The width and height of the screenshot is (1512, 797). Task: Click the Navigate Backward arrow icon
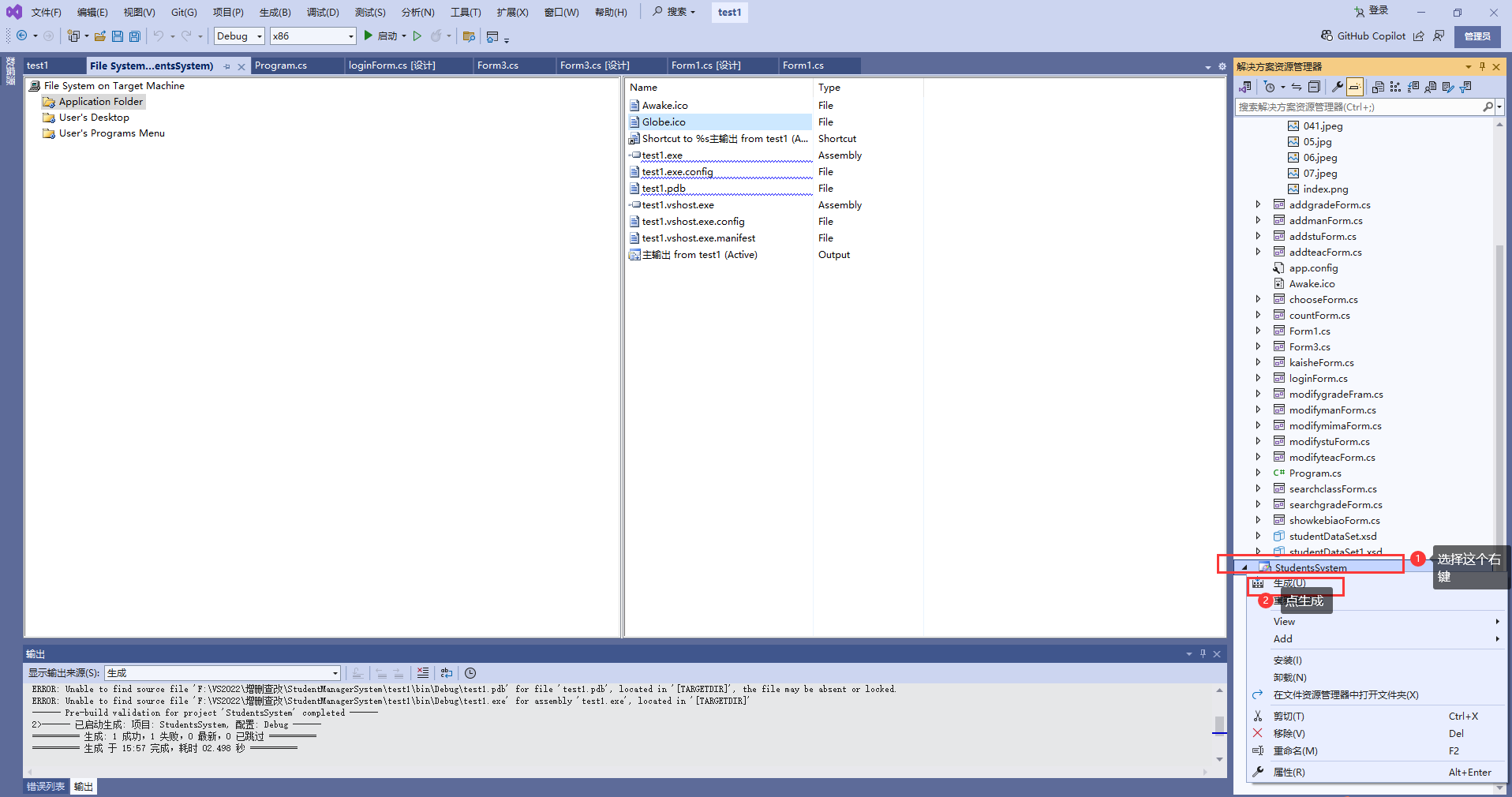21,36
